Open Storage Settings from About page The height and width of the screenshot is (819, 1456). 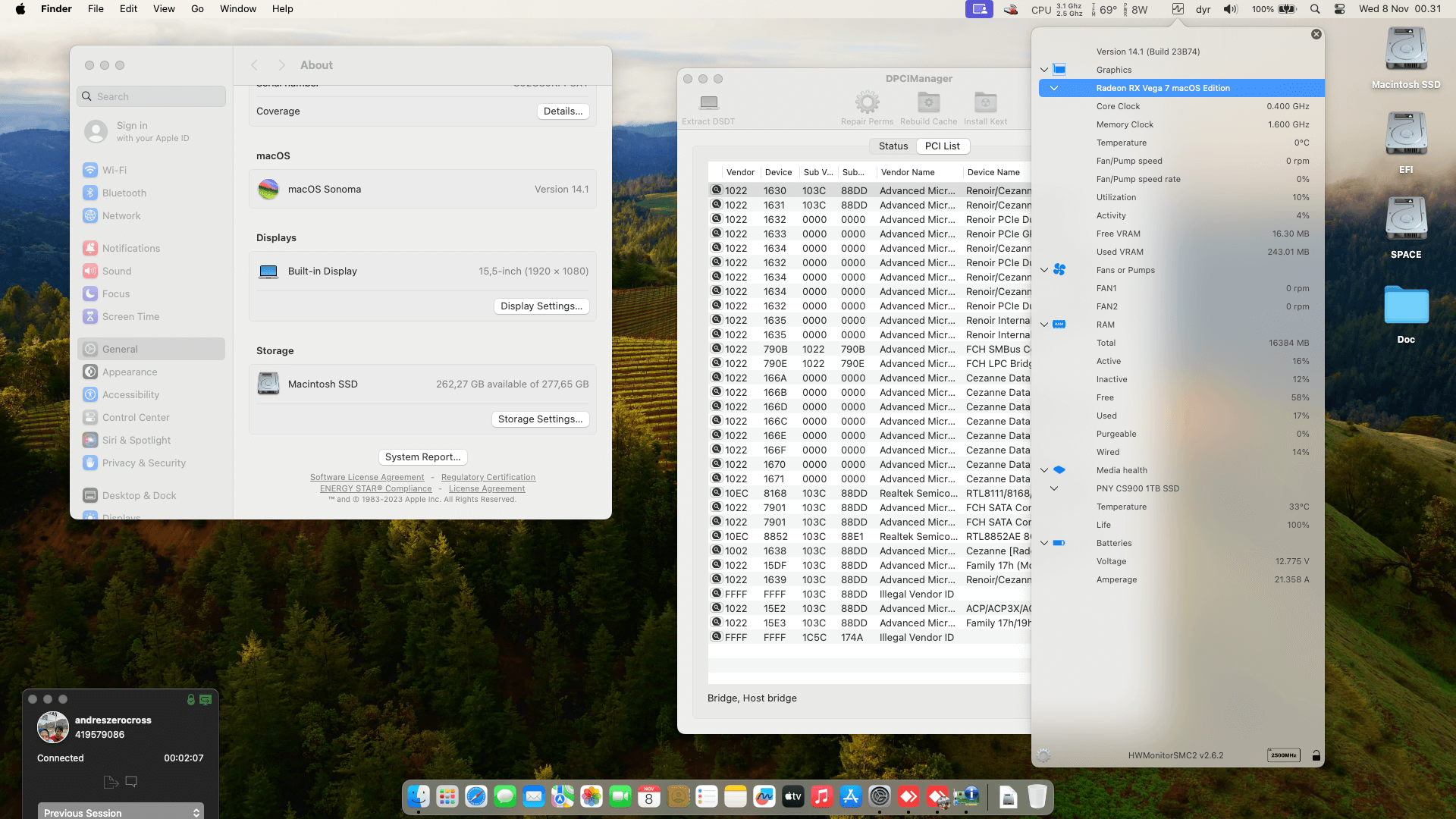pos(540,419)
